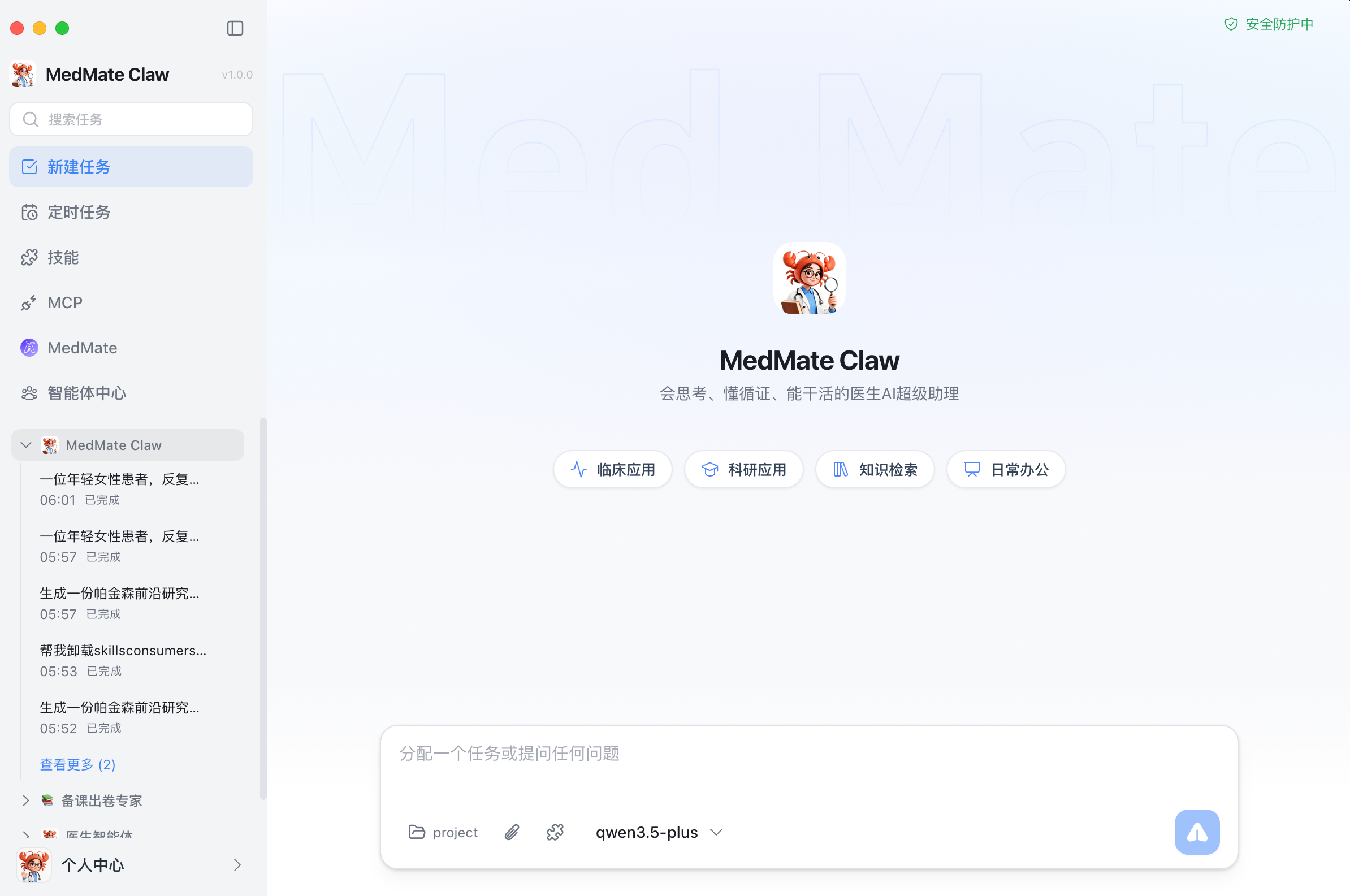Click the 临床应用 category button
This screenshot has width=1350, height=896.
(612, 469)
